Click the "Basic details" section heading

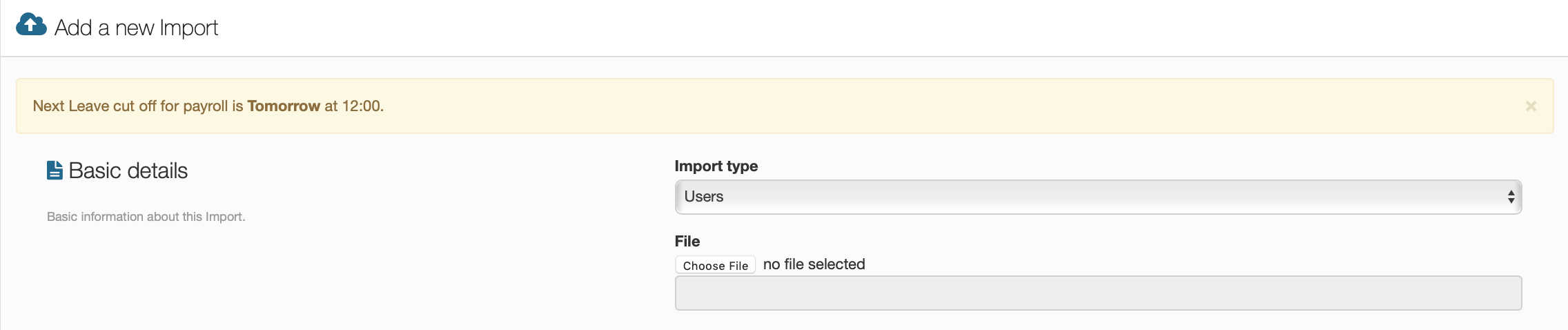(x=128, y=171)
